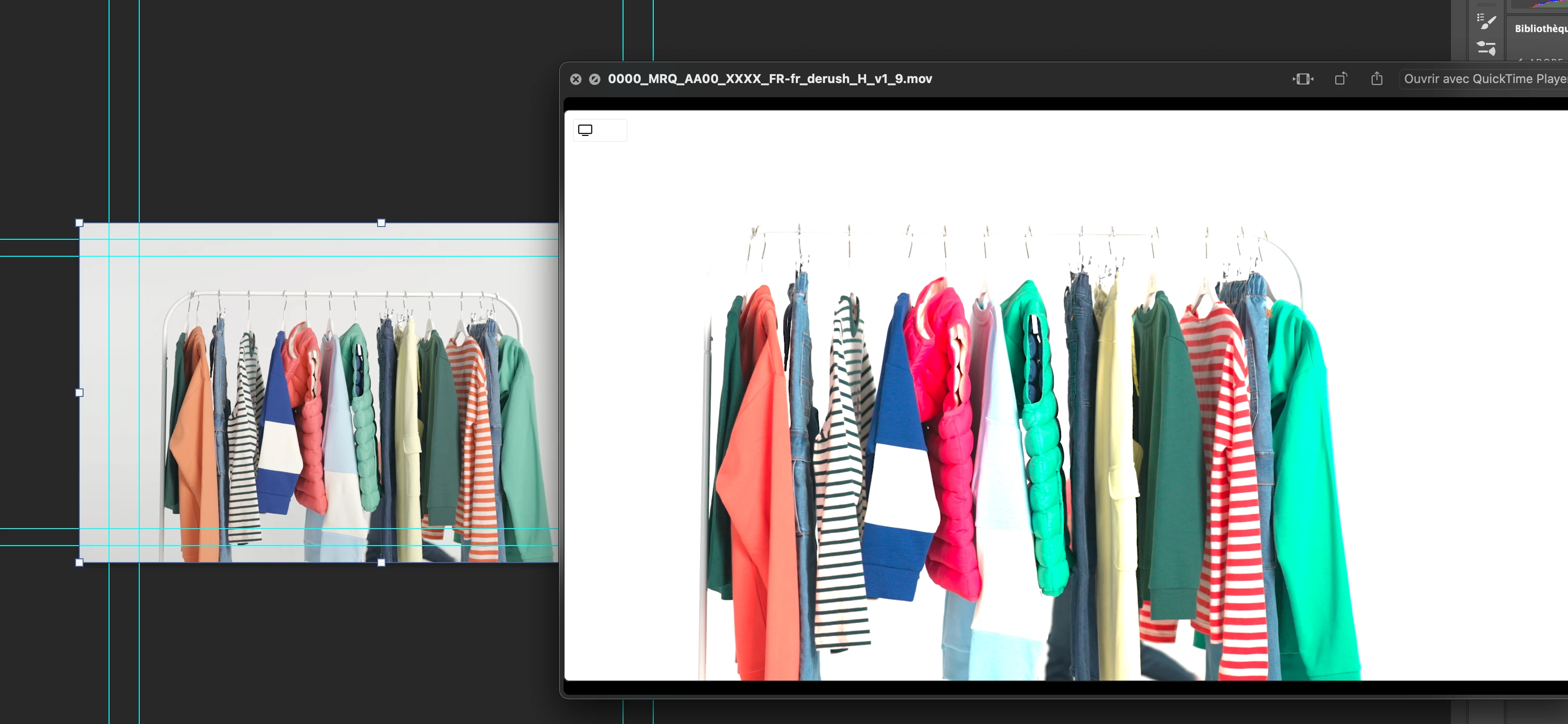Click the top-left transform handle
1568x724 pixels.
(x=79, y=223)
